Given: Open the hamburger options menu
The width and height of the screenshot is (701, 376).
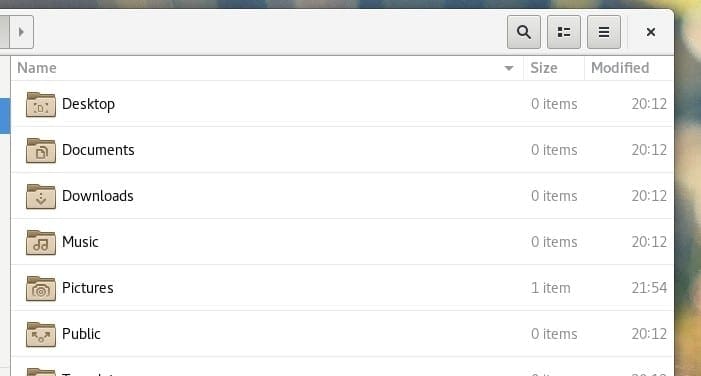Looking at the screenshot, I should pos(604,32).
